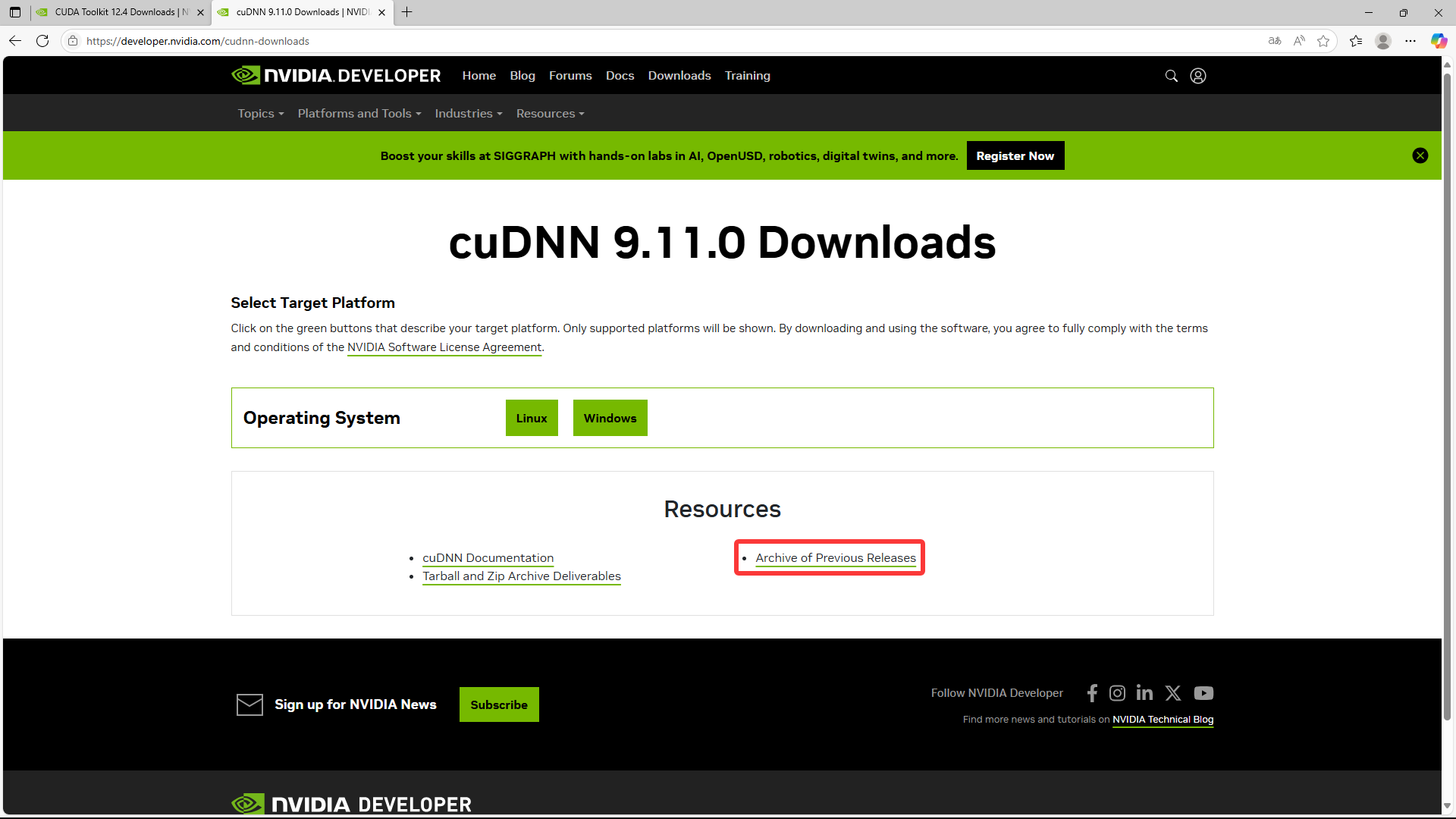Open Forums in top navigation
1456x819 pixels.
click(x=570, y=76)
